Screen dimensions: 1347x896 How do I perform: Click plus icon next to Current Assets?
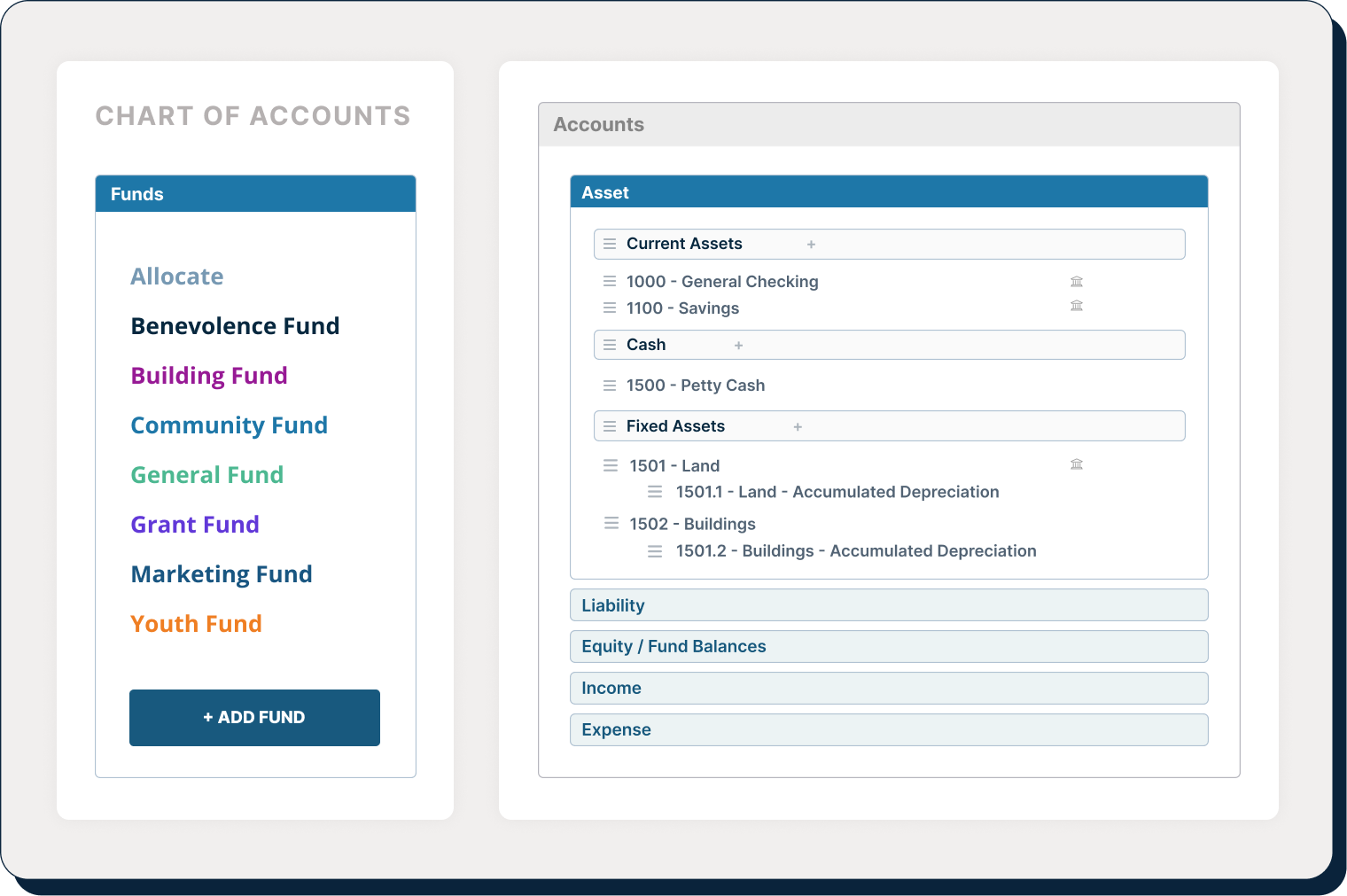811,245
